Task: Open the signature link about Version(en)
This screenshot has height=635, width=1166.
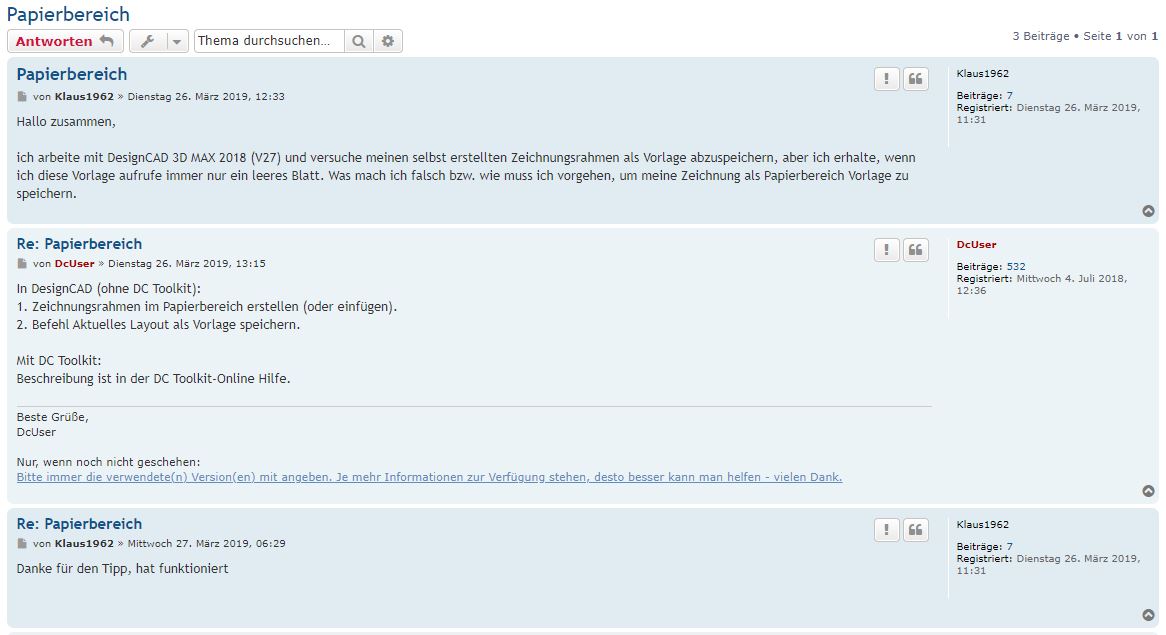Action: 429,477
